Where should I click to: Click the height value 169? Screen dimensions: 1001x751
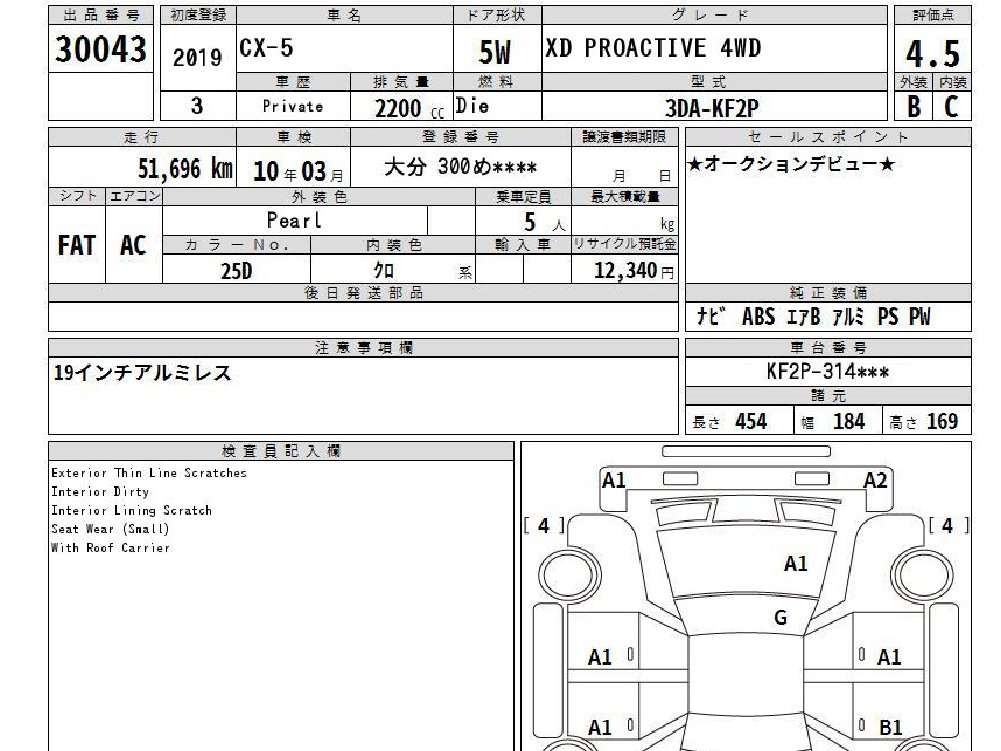[942, 421]
